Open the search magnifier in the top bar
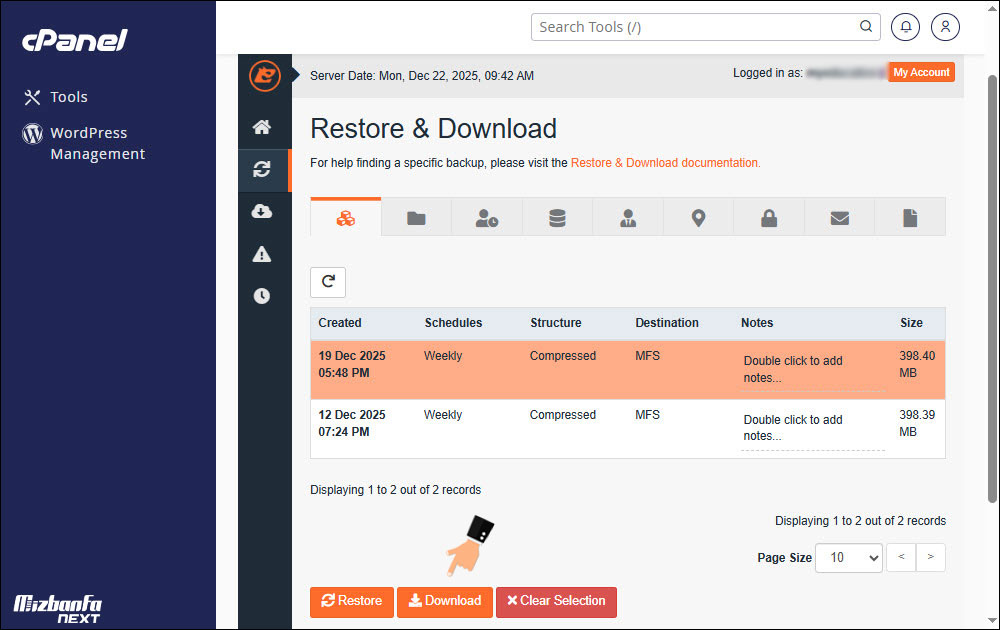The image size is (1000, 630). (866, 27)
